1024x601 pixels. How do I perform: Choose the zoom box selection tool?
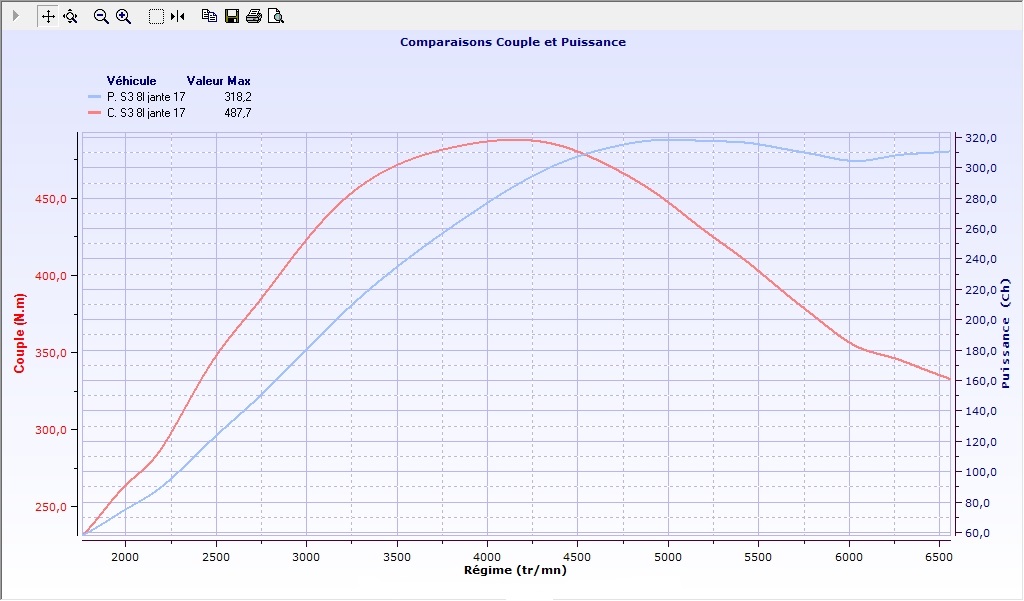pyautogui.click(x=156, y=16)
